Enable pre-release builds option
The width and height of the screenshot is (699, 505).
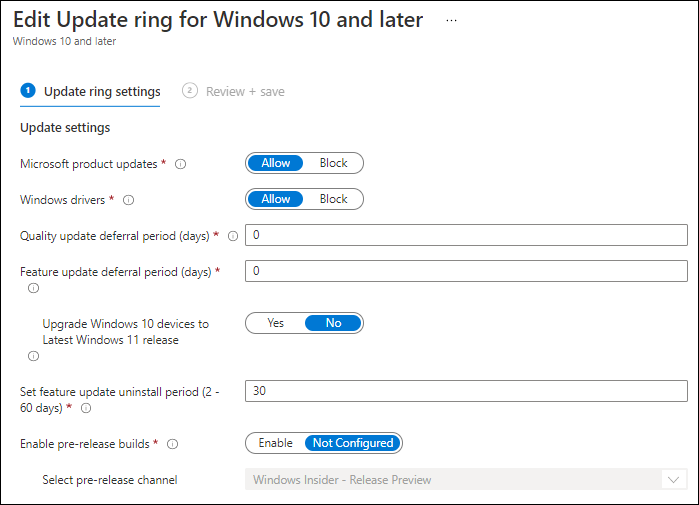275,443
